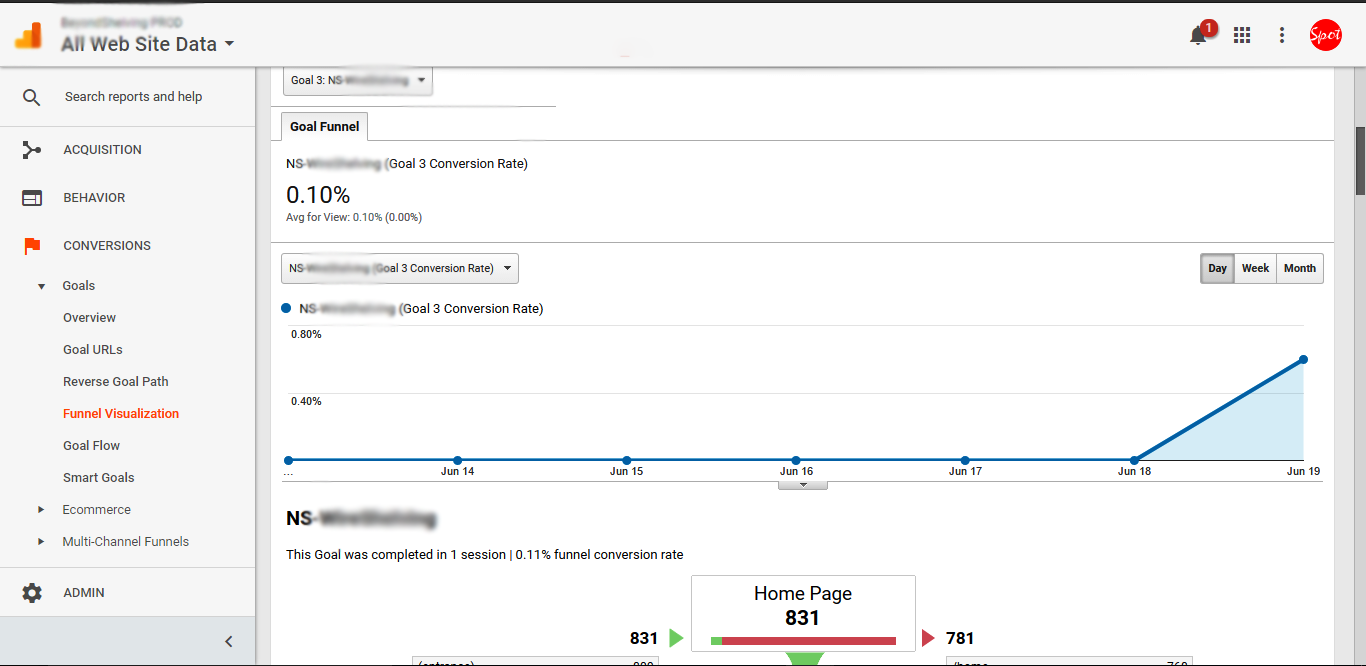The width and height of the screenshot is (1366, 666).
Task: Open the Reverse Goal Path report
Action: [115, 382]
